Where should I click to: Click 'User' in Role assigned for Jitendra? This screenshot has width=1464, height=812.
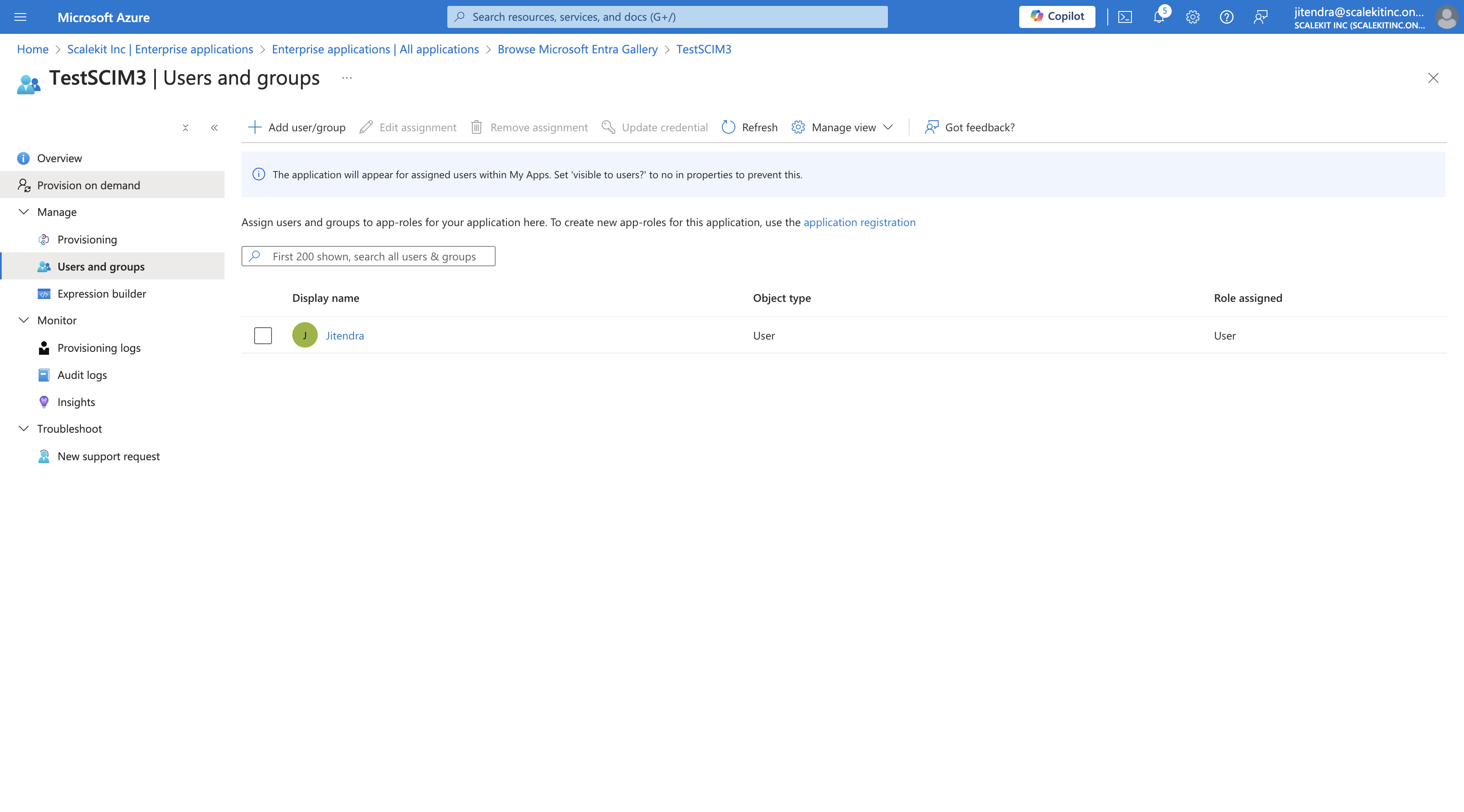click(1225, 336)
